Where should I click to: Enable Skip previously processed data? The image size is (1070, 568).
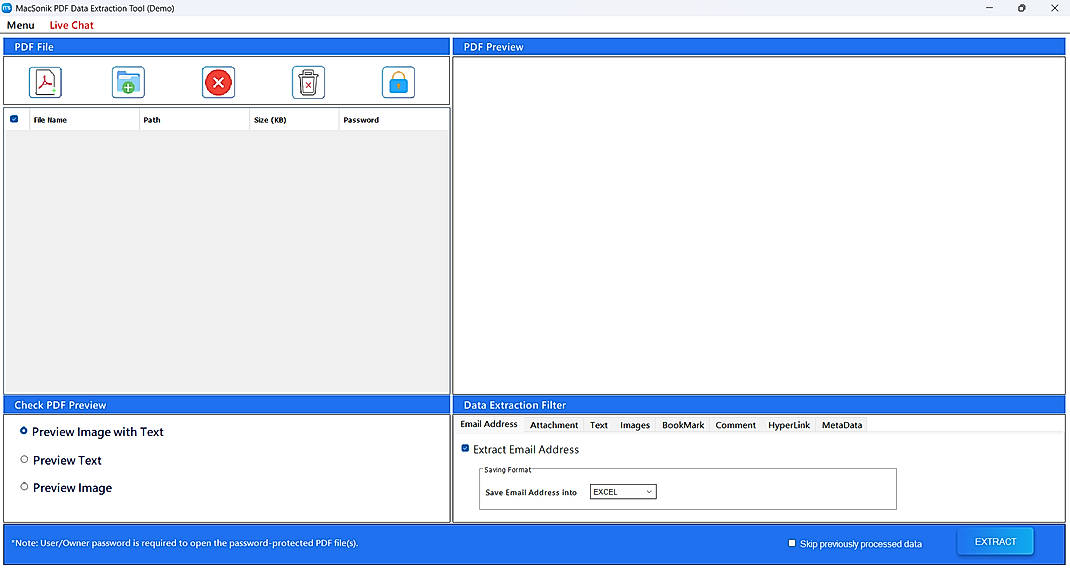[792, 543]
